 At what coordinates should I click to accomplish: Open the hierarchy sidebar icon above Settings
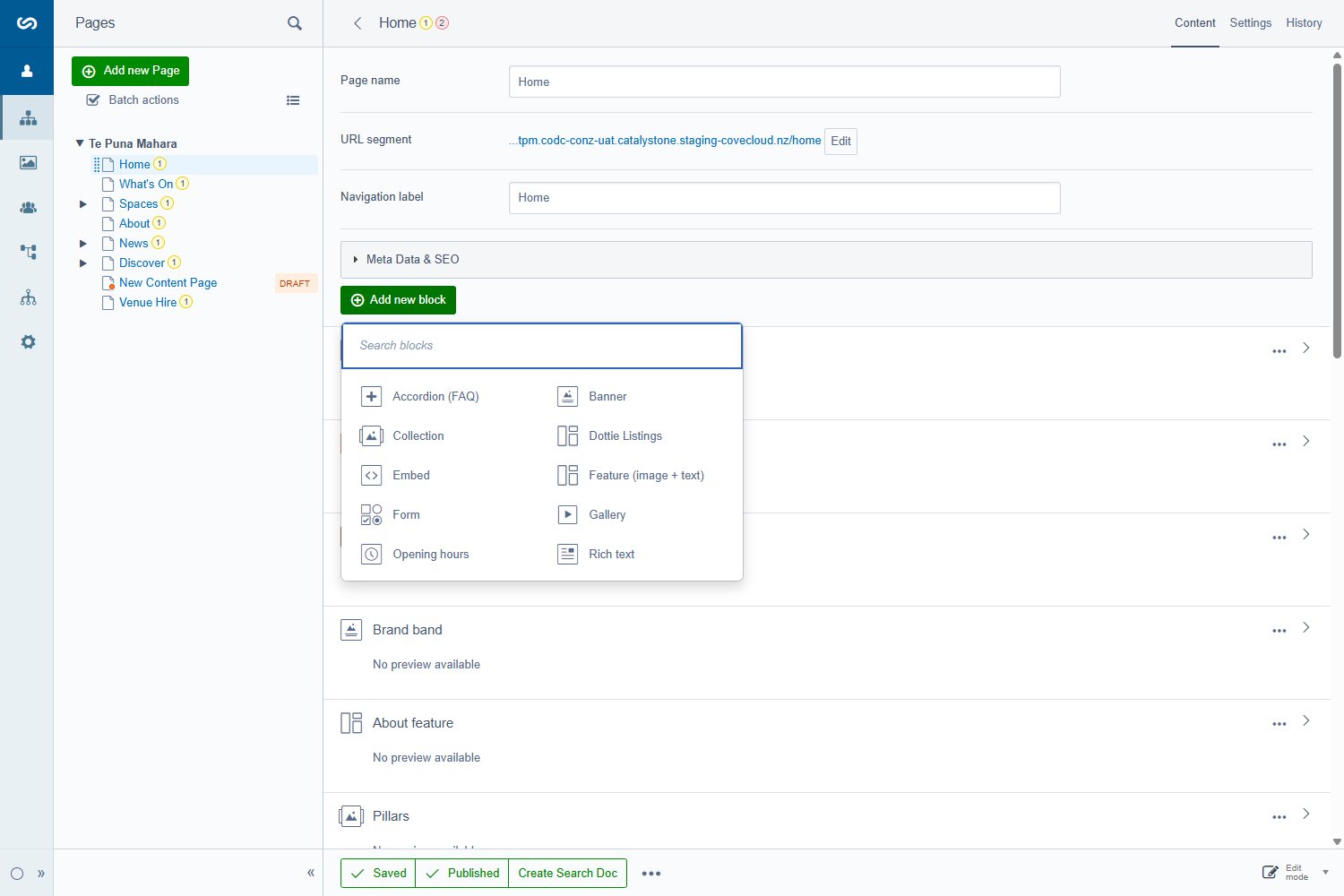coord(28,297)
